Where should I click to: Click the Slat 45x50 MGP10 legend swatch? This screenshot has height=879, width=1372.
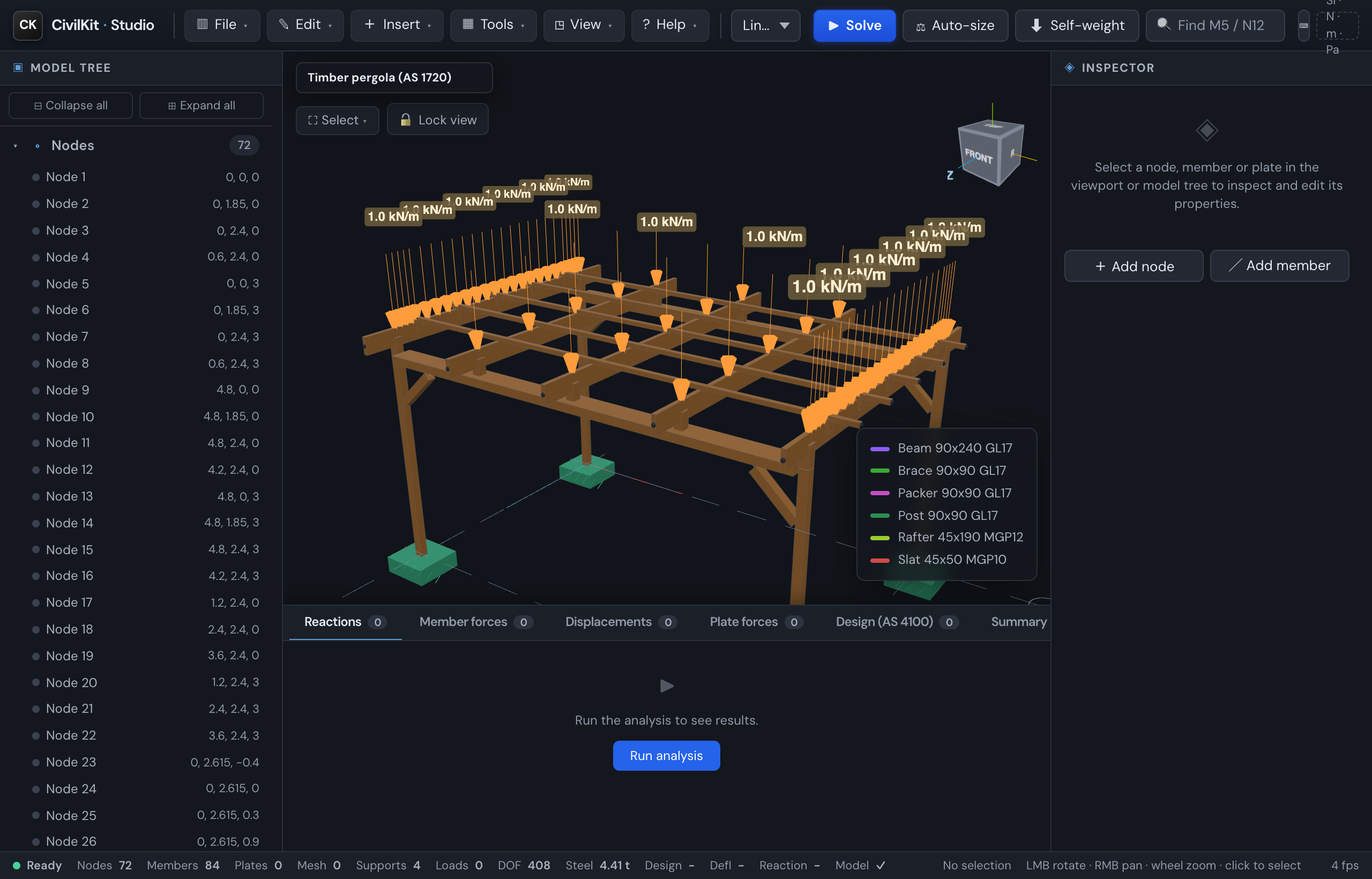[x=879, y=560]
